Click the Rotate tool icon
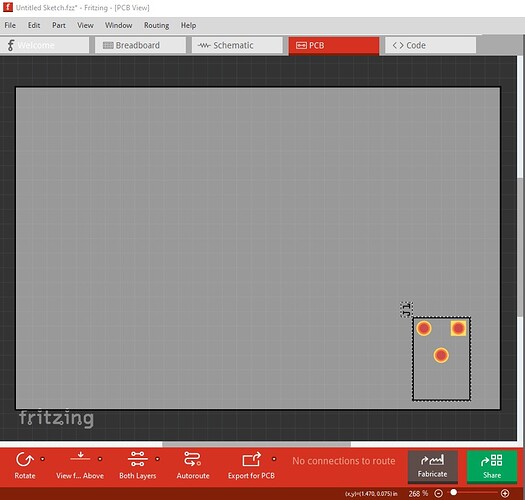This screenshot has width=525, height=500. [x=24, y=459]
